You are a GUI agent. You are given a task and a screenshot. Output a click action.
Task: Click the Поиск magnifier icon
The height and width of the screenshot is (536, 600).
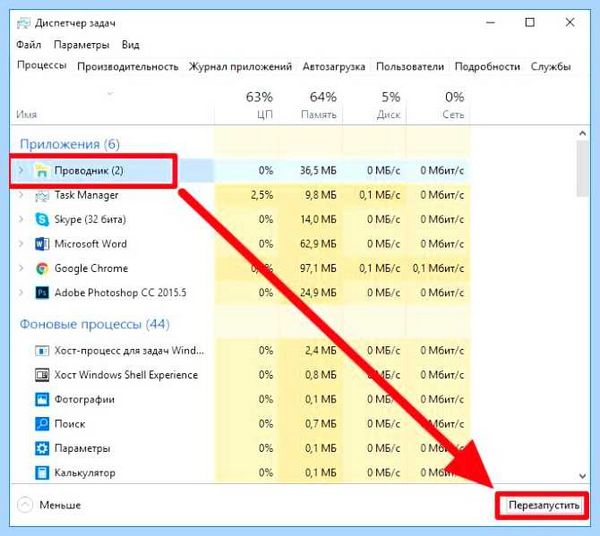point(42,424)
